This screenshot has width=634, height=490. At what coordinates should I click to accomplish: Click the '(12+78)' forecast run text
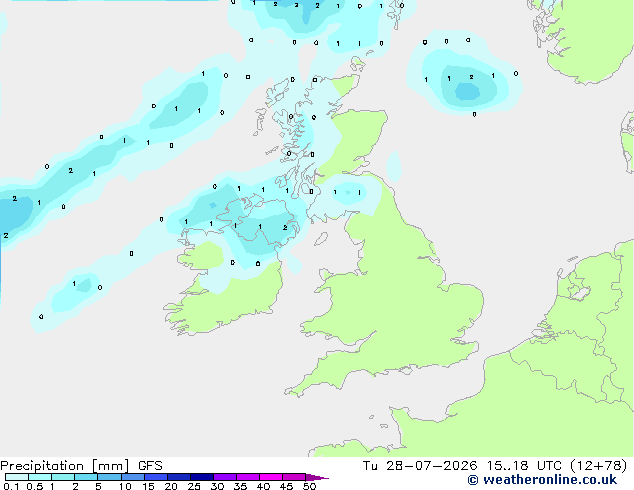pos(598,466)
